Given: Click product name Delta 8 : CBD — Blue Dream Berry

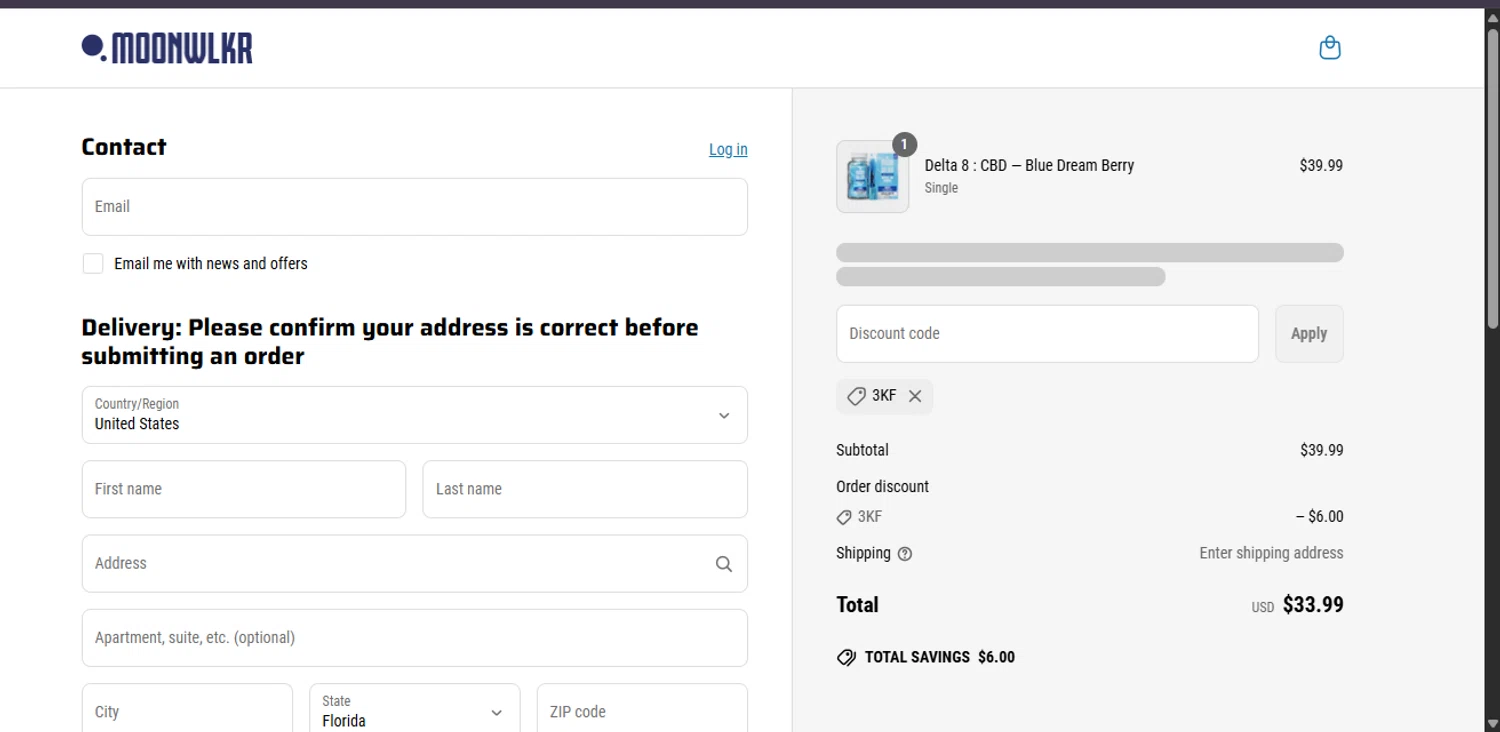Looking at the screenshot, I should click(x=1029, y=165).
